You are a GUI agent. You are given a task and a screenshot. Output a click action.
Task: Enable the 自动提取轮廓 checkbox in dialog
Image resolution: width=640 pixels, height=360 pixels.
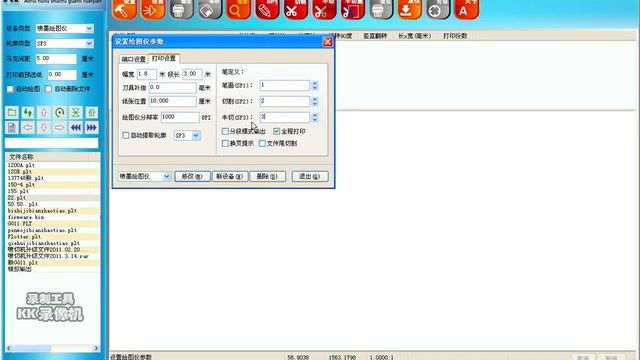pos(126,135)
